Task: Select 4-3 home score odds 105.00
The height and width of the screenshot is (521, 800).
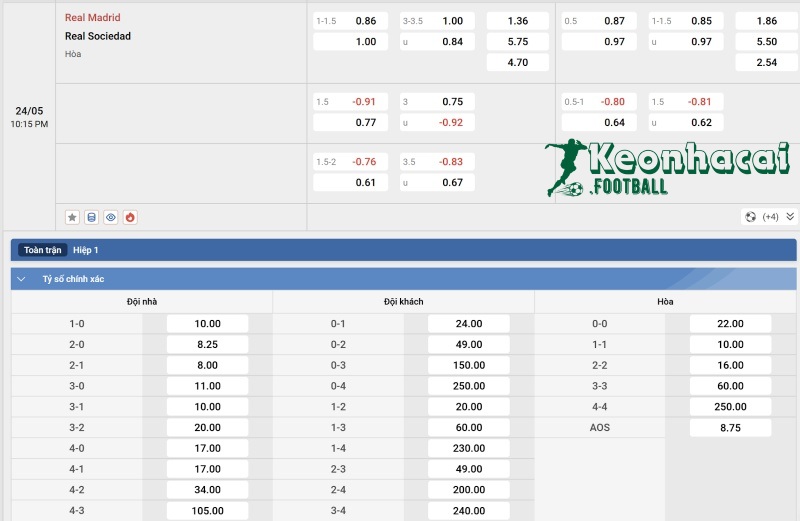Action: tap(207, 511)
